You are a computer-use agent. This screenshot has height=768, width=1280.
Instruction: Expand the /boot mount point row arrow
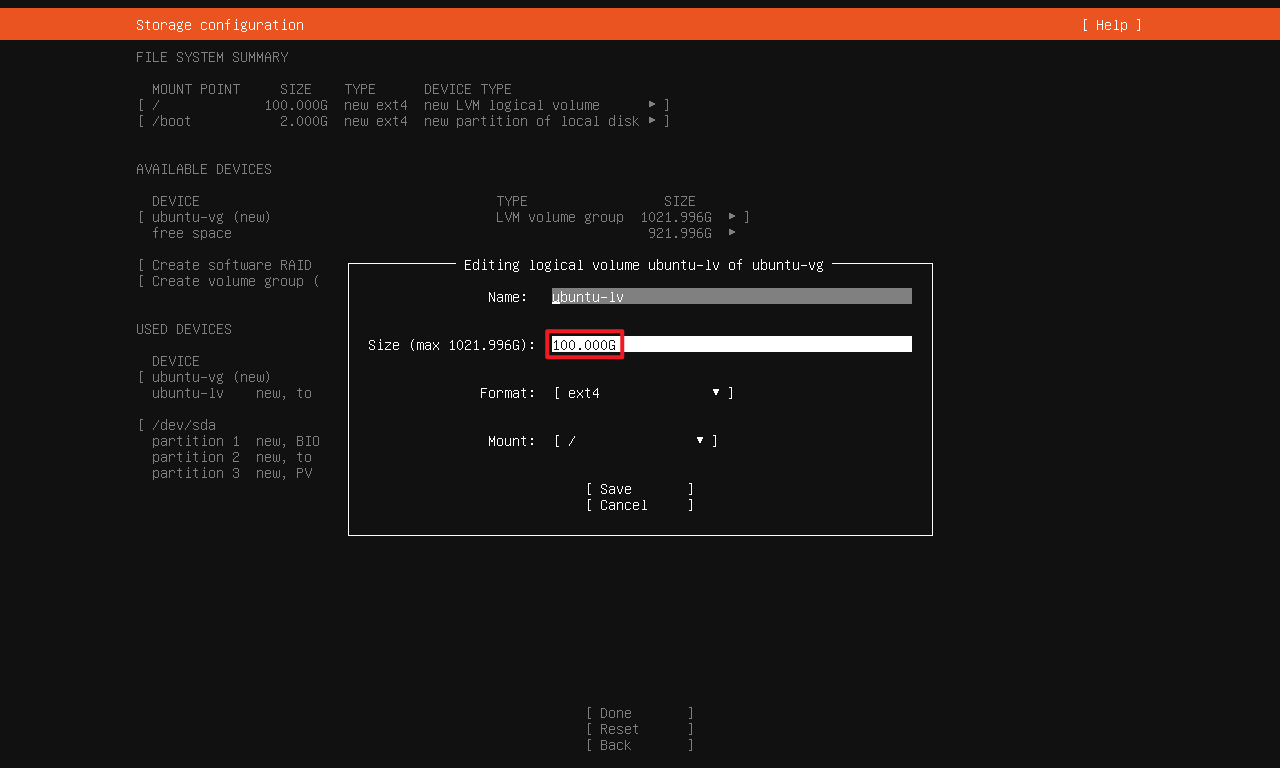pyautogui.click(x=652, y=121)
